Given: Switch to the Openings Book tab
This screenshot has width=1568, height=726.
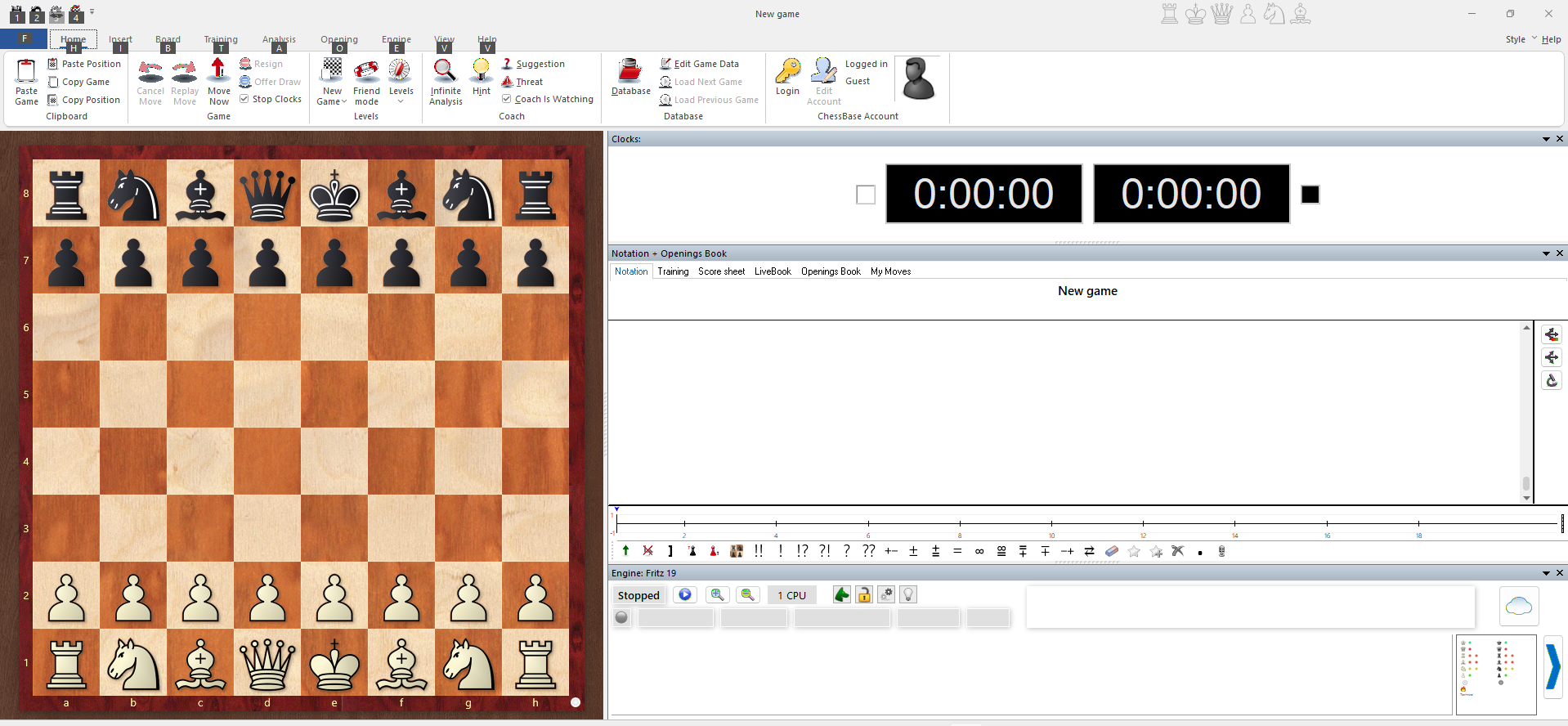Looking at the screenshot, I should click(831, 271).
